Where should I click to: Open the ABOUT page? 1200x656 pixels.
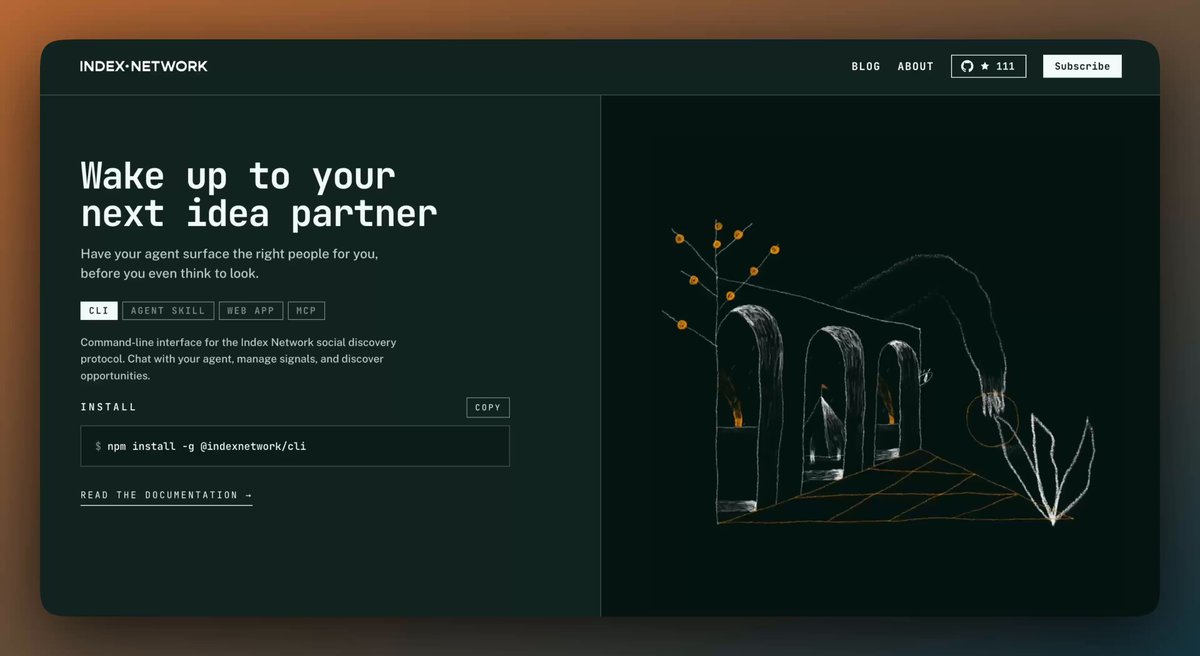click(x=915, y=66)
